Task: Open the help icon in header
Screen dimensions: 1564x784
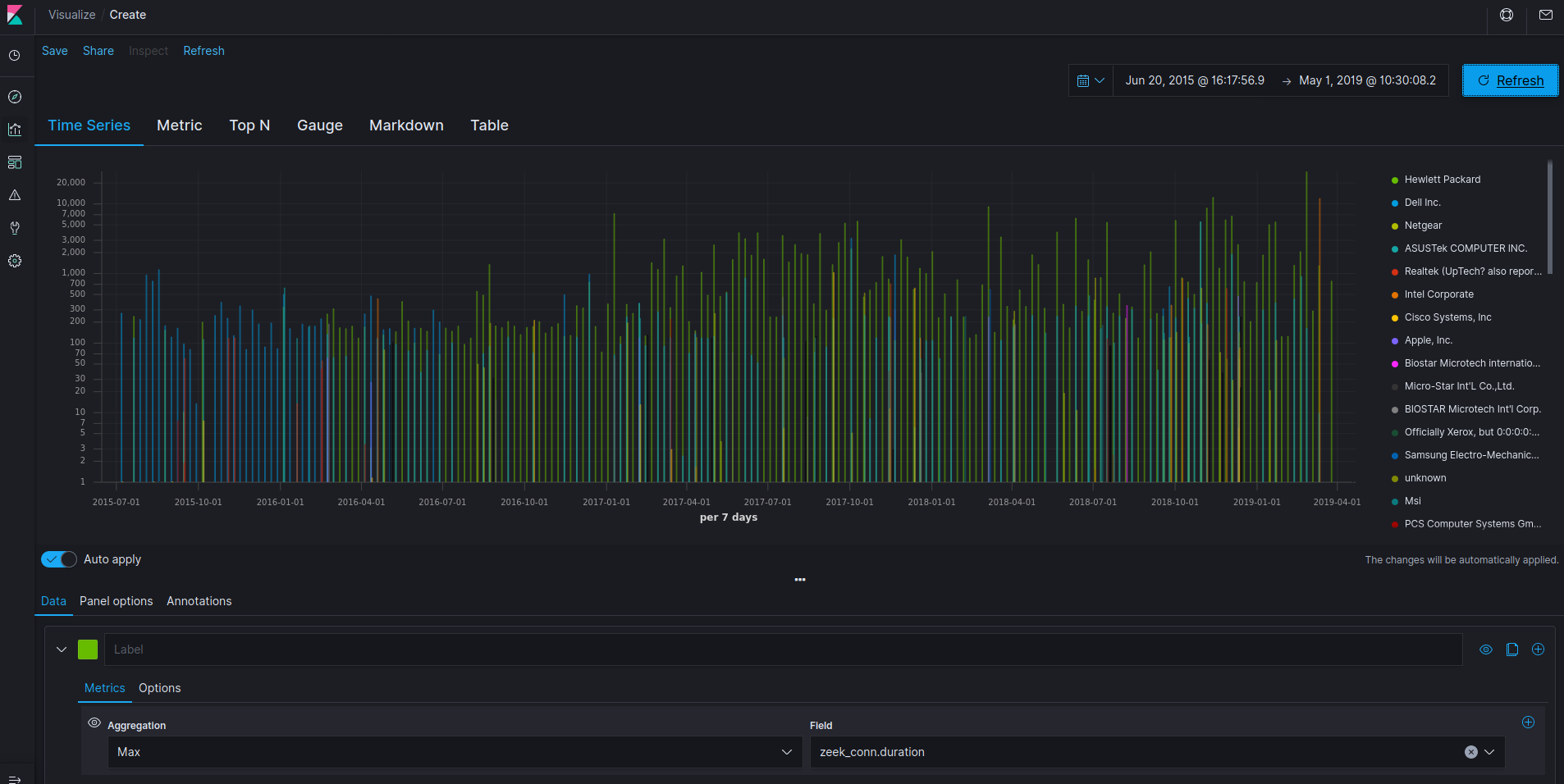Action: pyautogui.click(x=1506, y=15)
